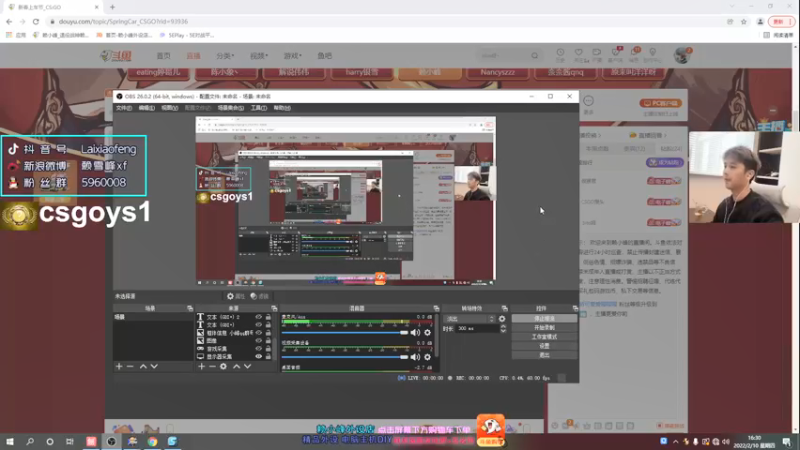This screenshot has width=800, height=450.
Task: Toggle visibility of the image source row
Action: (x=259, y=340)
